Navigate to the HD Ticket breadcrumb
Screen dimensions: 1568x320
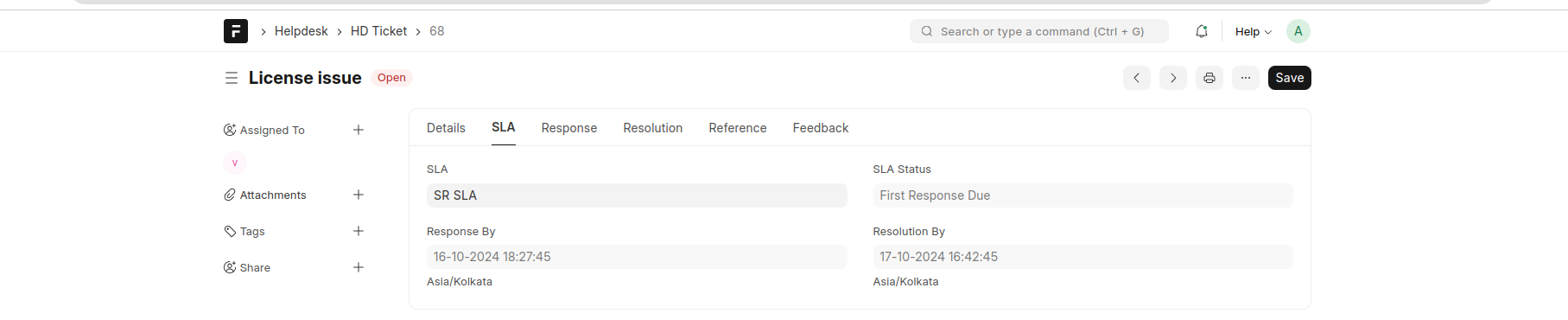[378, 31]
